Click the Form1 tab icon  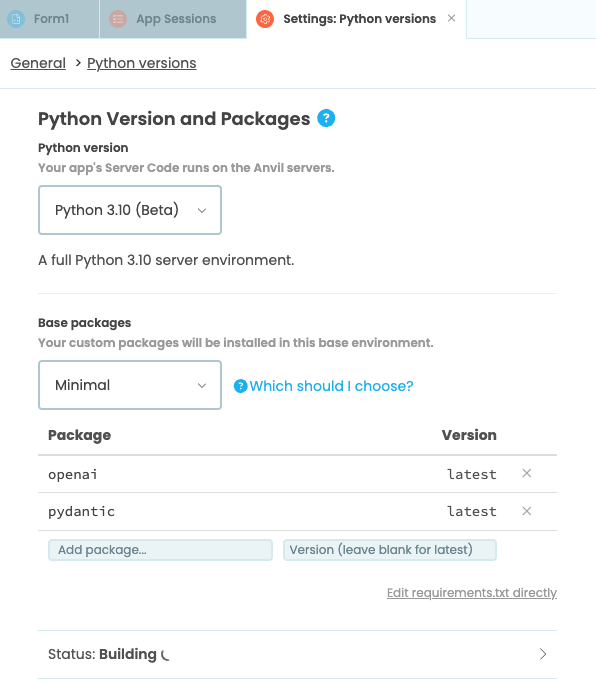tap(16, 19)
